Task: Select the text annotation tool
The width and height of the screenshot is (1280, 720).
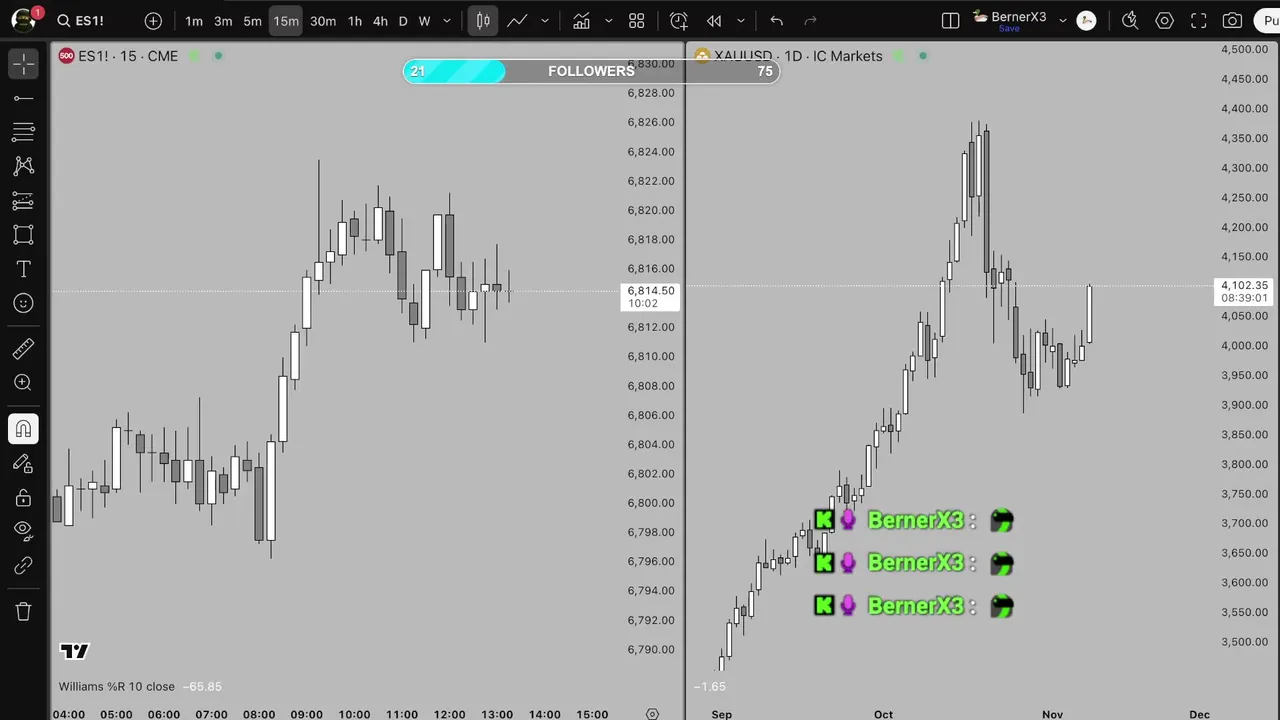Action: 23,269
